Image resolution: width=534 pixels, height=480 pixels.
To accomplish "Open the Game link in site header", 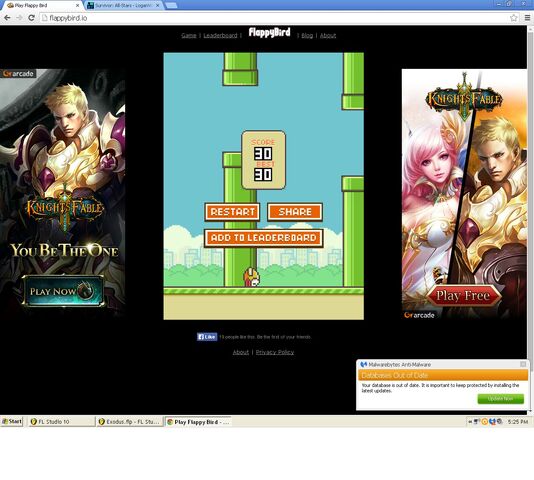I will coord(189,35).
